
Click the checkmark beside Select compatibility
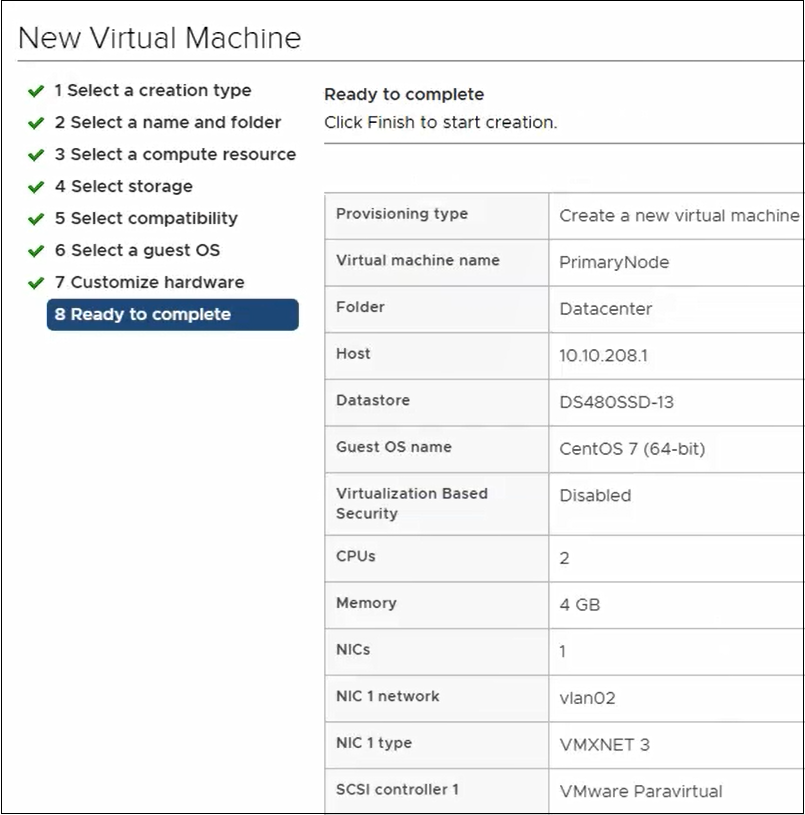tap(34, 218)
